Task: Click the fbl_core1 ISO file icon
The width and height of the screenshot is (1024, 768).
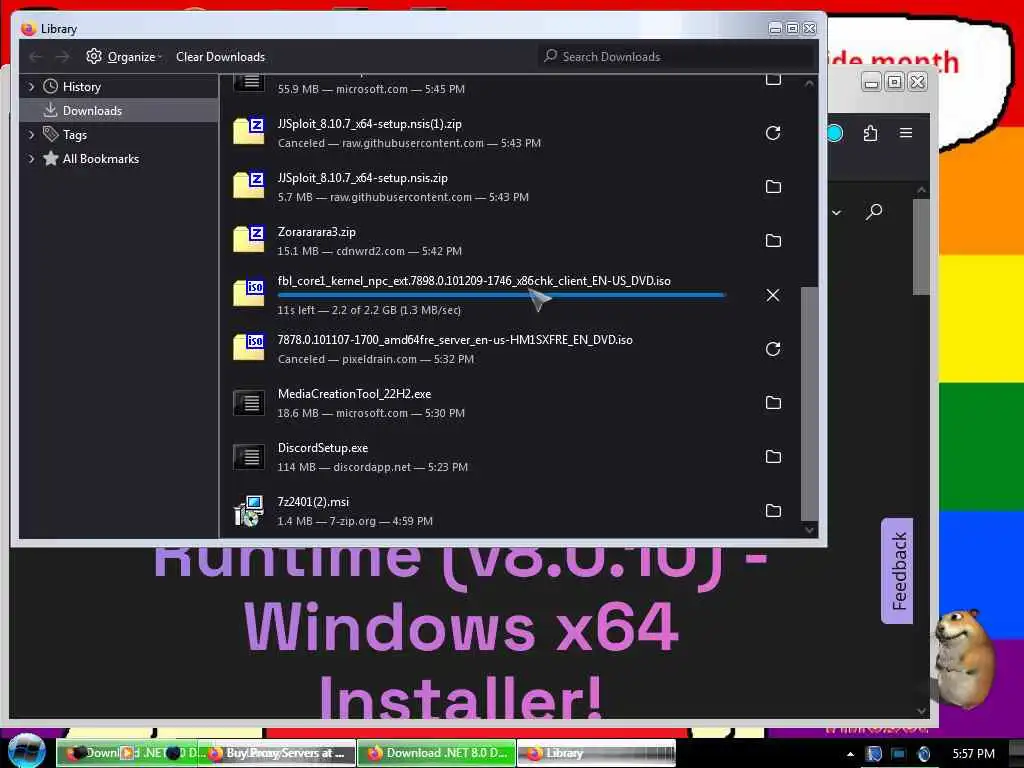Action: pos(249,293)
